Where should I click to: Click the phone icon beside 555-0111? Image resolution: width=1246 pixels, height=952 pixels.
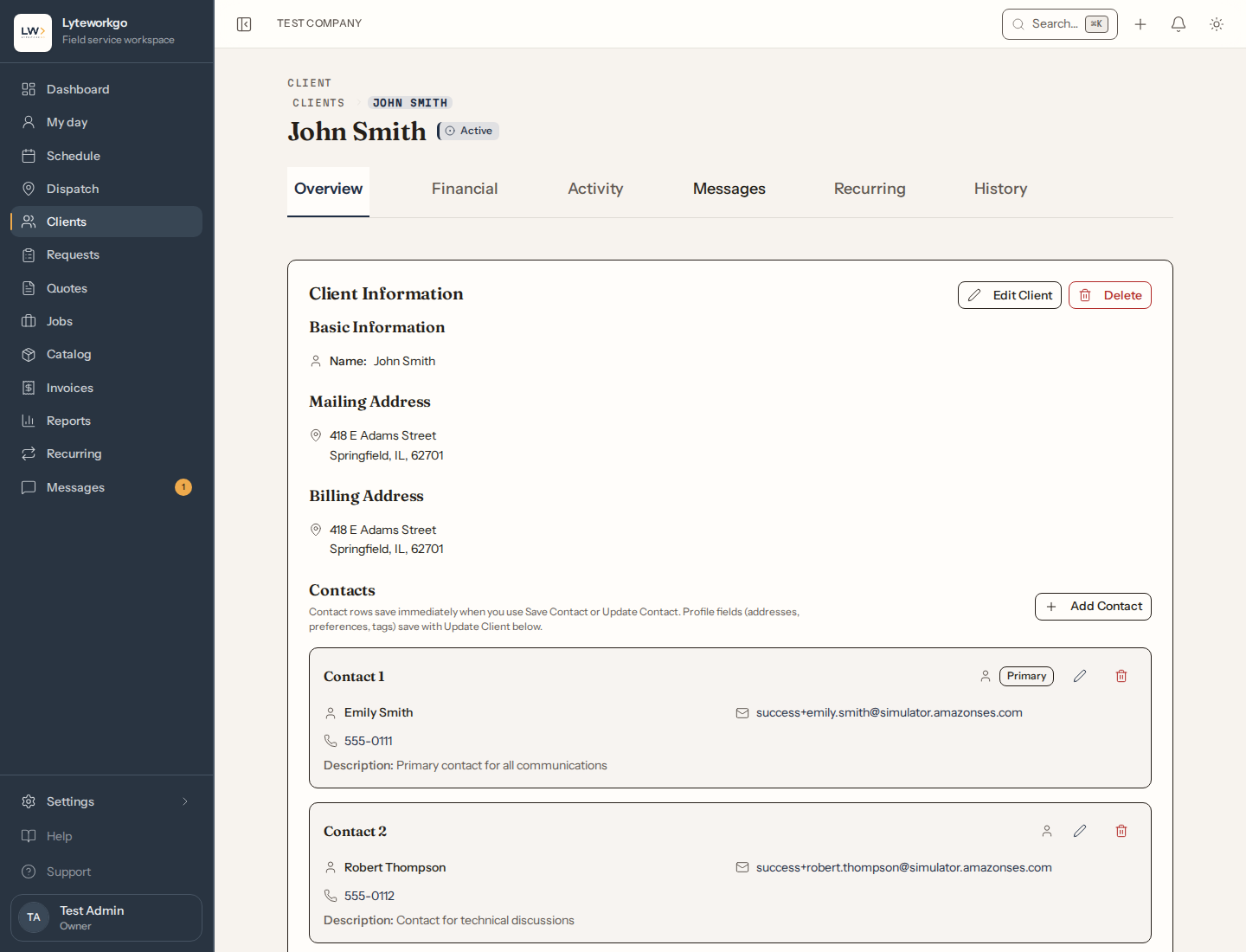[x=331, y=741]
